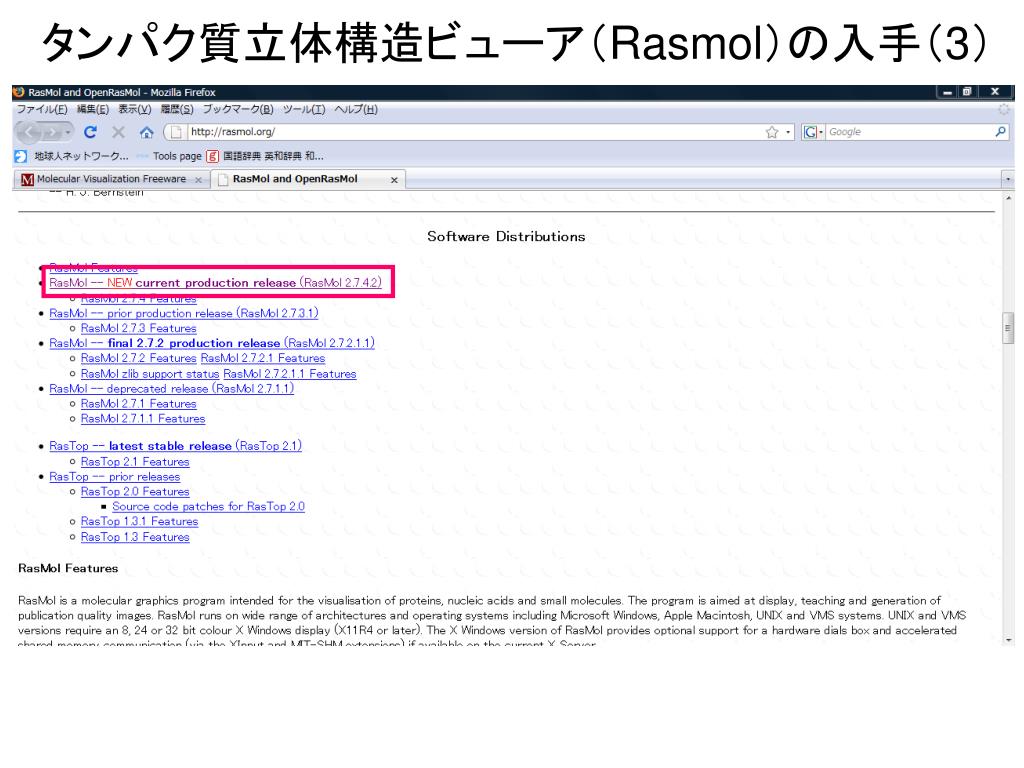This screenshot has height=768, width=1024.
Task: Close the RasMol and OpenRasMol tab
Action: click(394, 180)
